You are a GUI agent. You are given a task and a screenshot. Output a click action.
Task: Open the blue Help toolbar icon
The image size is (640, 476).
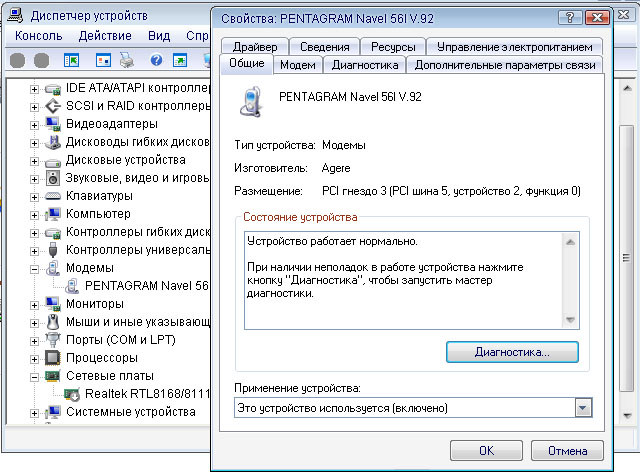[156, 60]
